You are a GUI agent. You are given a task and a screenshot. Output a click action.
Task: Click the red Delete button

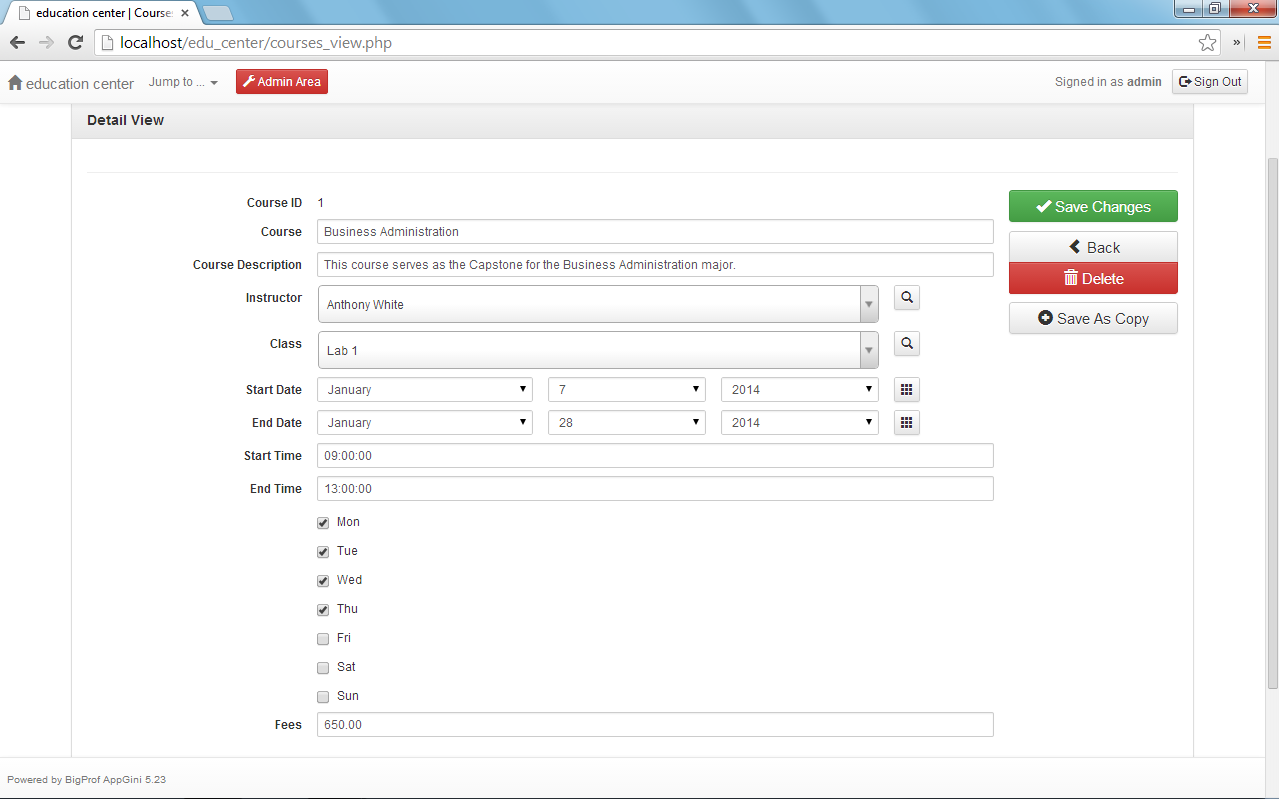click(x=1093, y=279)
